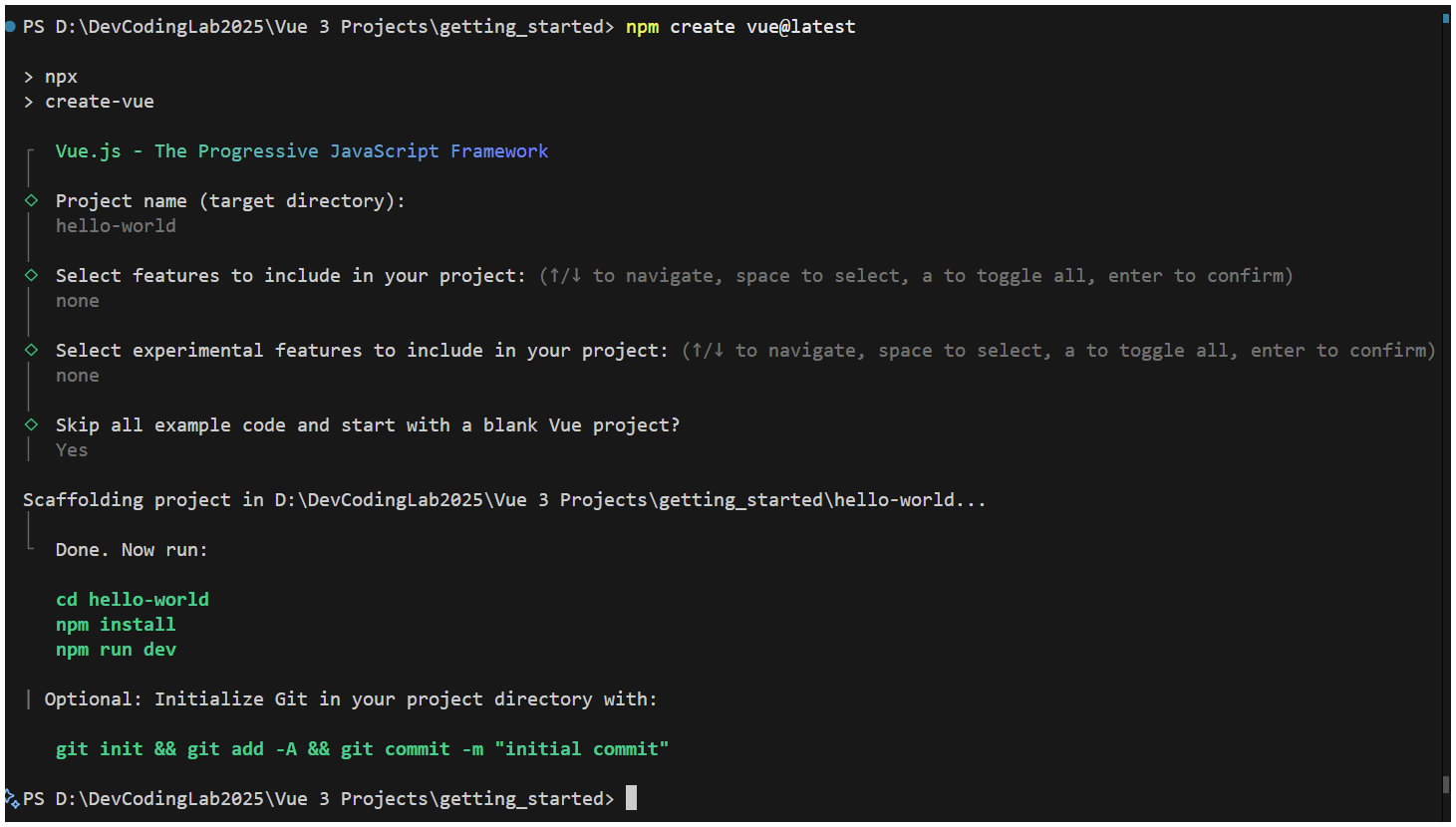Screen dimensions: 1456x827
Task: Click the blue overview ruler marker
Action: [1445, 18]
